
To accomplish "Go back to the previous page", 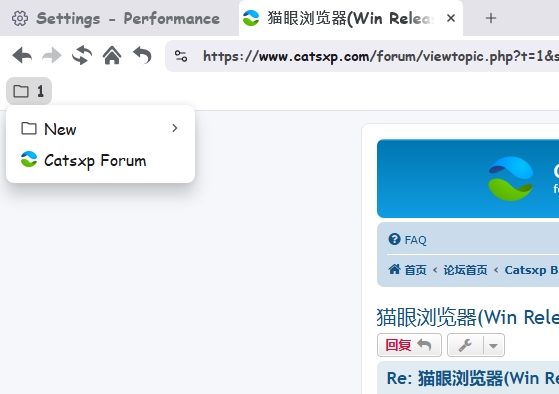I will 22,56.
